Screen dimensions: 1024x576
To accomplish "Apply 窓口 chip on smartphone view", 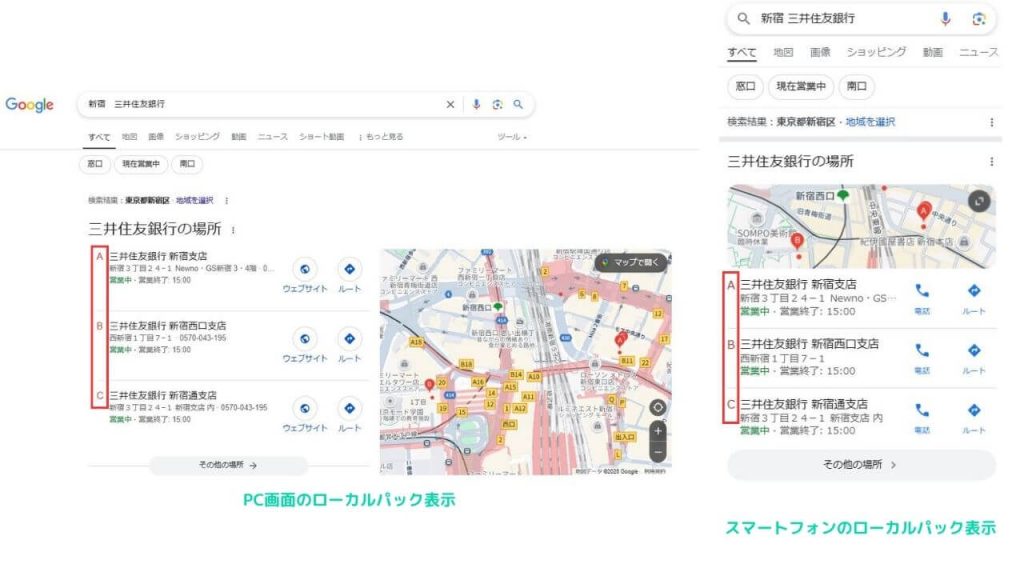I will 745,86.
